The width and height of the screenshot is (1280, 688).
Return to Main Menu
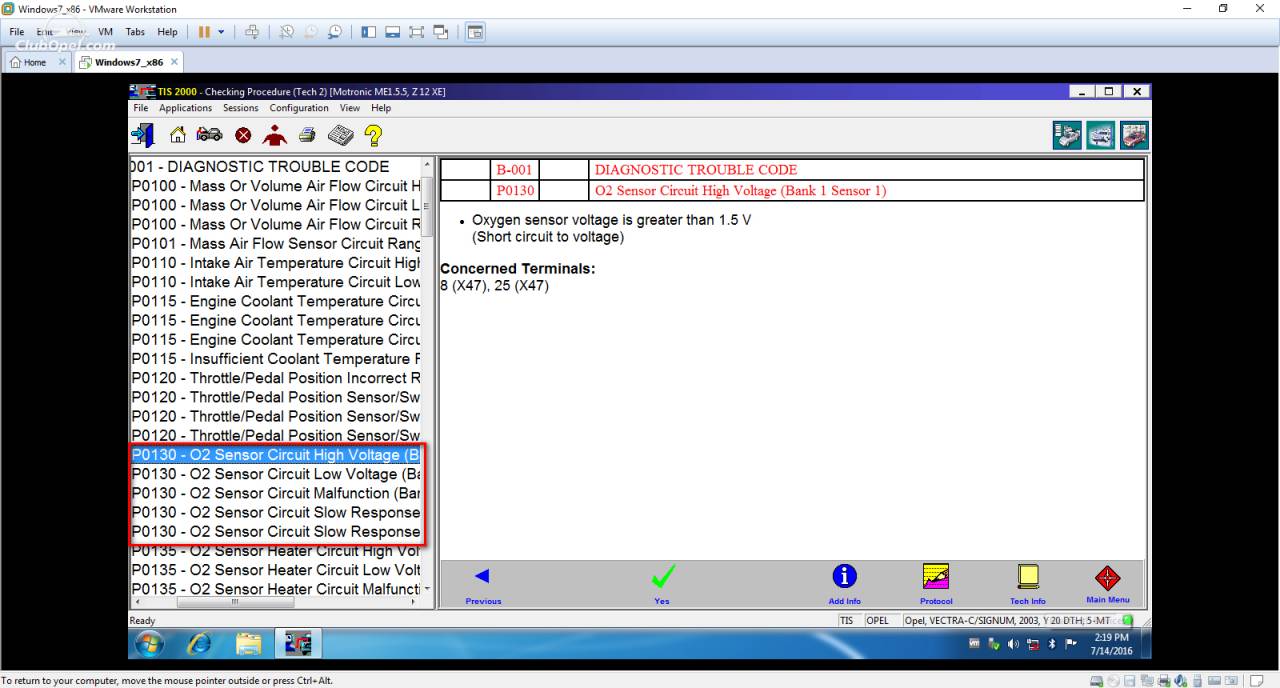coord(1108,584)
